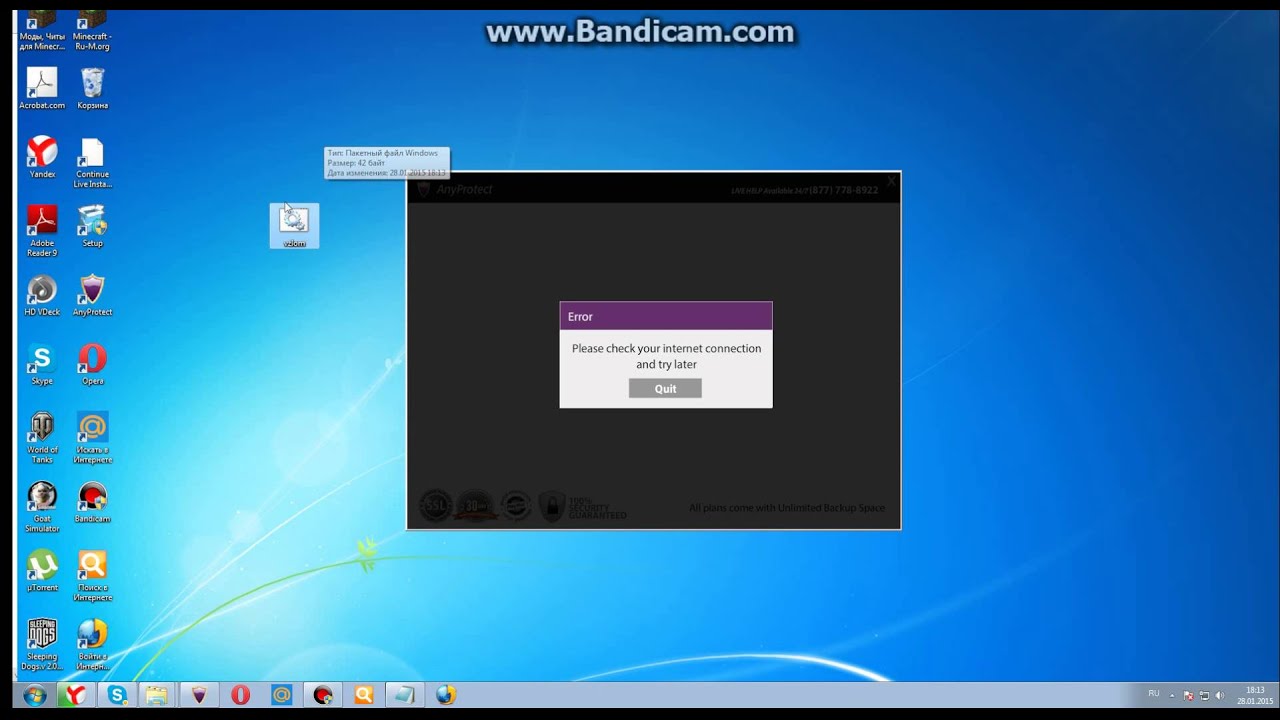This screenshot has width=1280, height=720.
Task: Click the notepad-style icon in taskbar
Action: tap(404, 695)
